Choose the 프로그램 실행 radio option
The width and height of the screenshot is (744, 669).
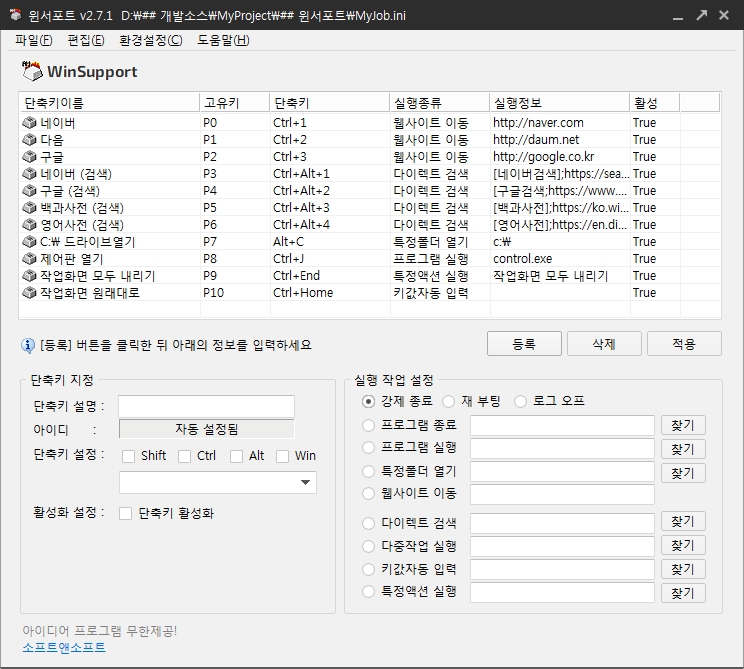tap(368, 447)
